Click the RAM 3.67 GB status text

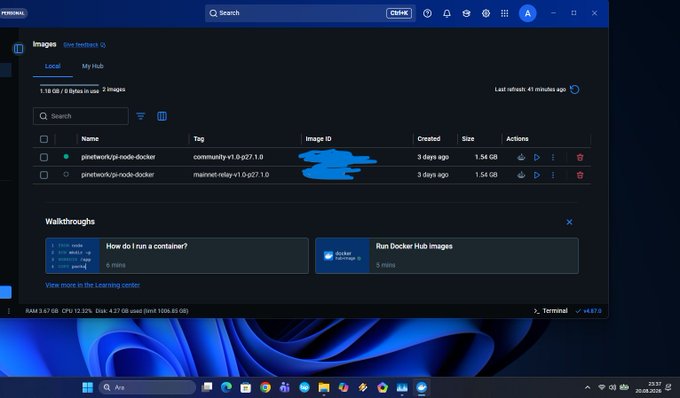[x=42, y=311]
